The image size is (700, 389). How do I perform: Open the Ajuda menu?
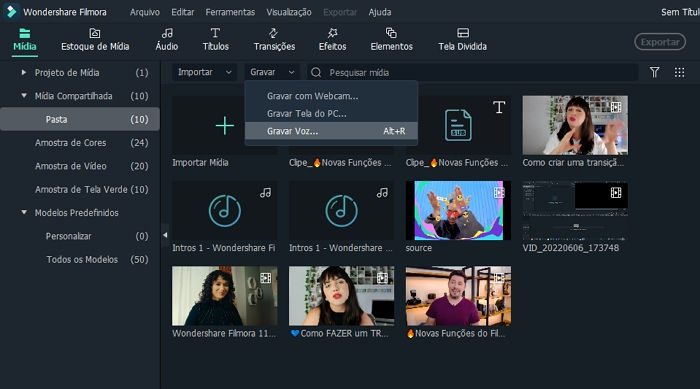[x=380, y=12]
